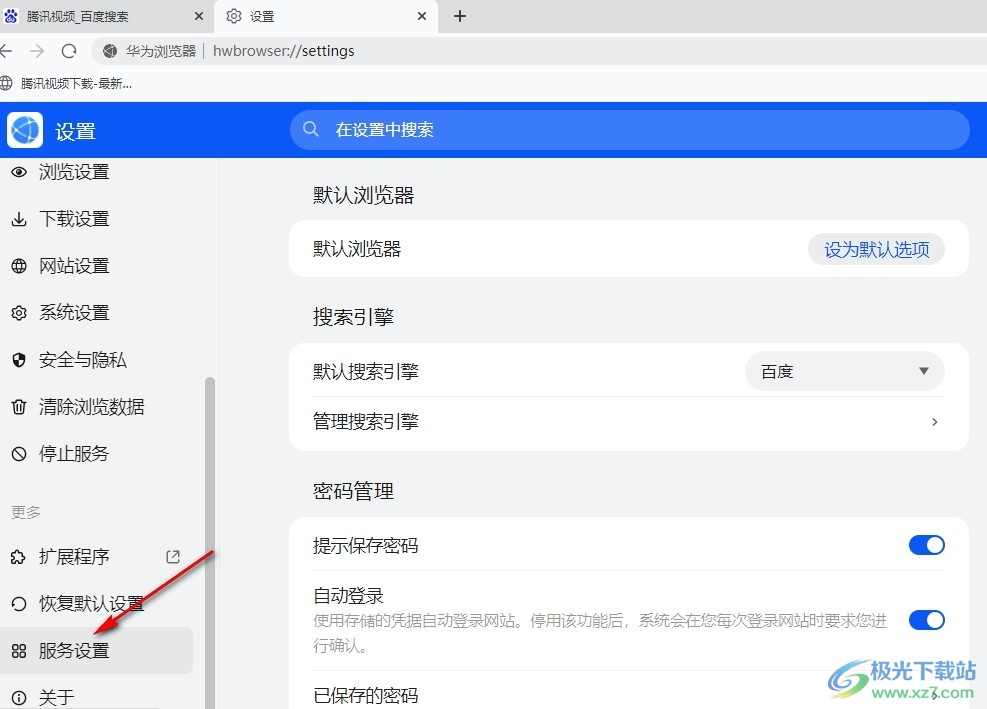Click the 密码管理 section heading

(353, 491)
